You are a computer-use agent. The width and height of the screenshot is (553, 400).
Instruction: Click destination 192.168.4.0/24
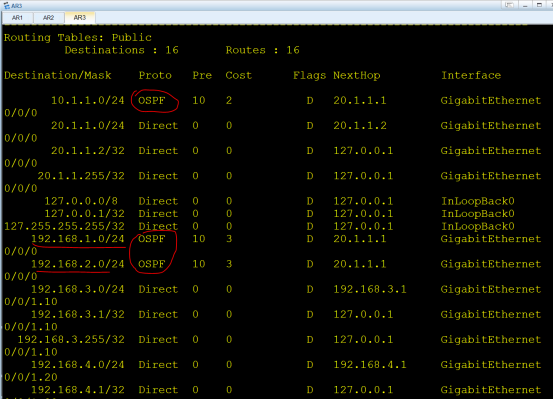78,365
